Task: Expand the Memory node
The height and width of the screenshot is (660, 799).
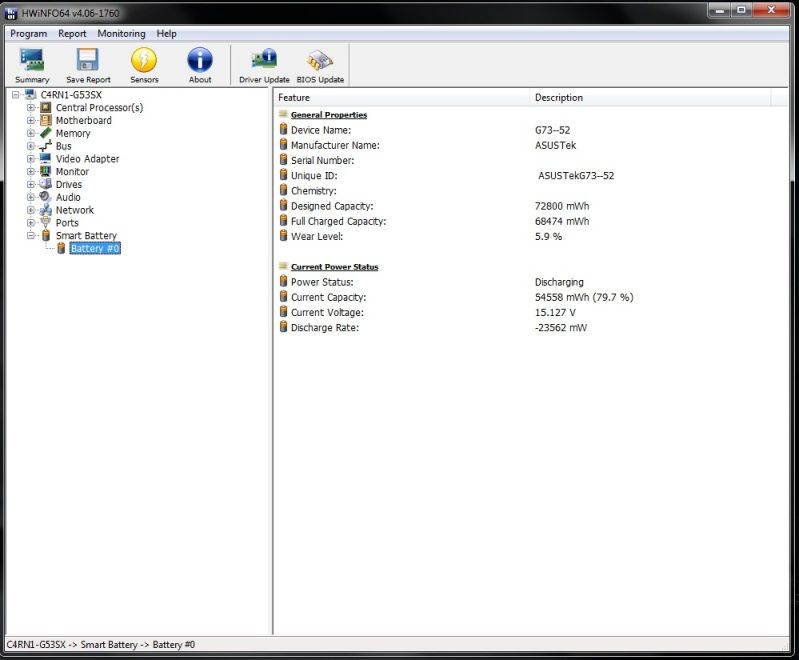Action: point(31,133)
